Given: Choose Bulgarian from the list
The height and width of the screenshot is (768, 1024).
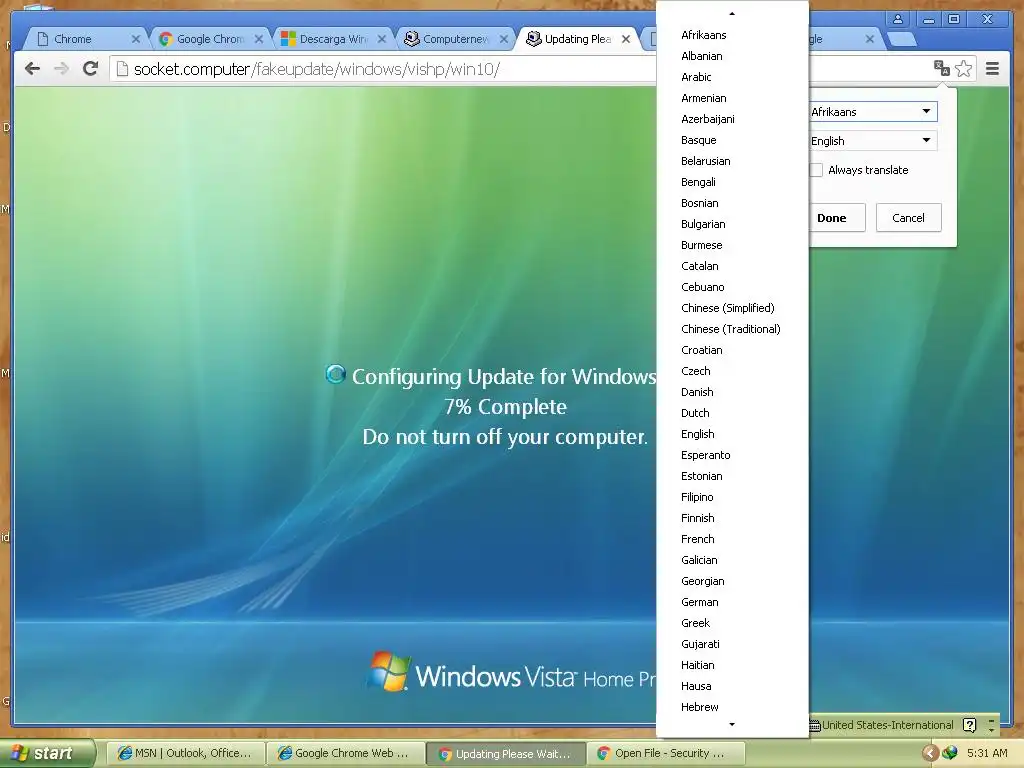Looking at the screenshot, I should (732, 224).
